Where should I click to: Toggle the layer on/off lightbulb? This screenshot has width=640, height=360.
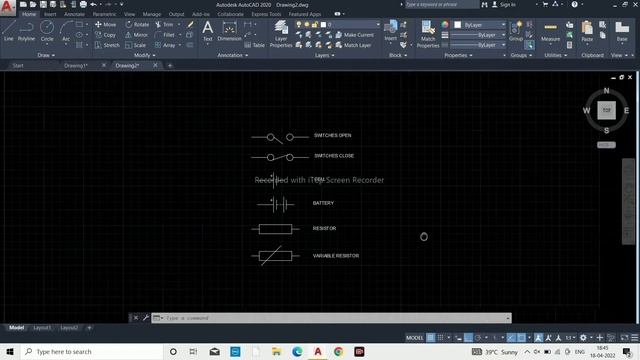click(299, 24)
